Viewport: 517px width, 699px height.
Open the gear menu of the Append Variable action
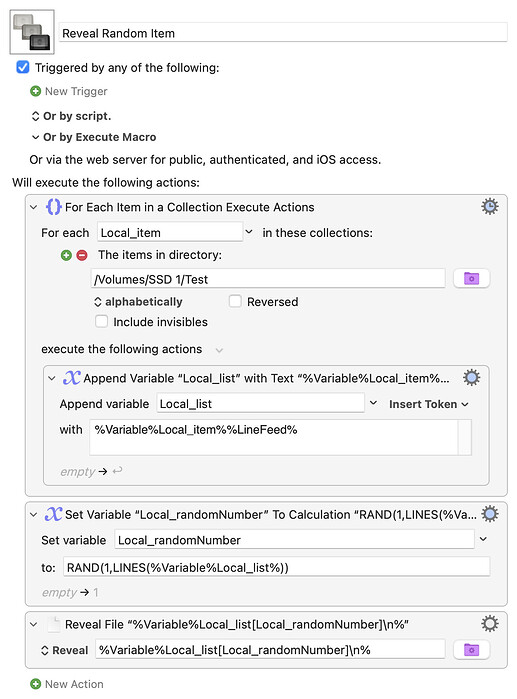[472, 378]
